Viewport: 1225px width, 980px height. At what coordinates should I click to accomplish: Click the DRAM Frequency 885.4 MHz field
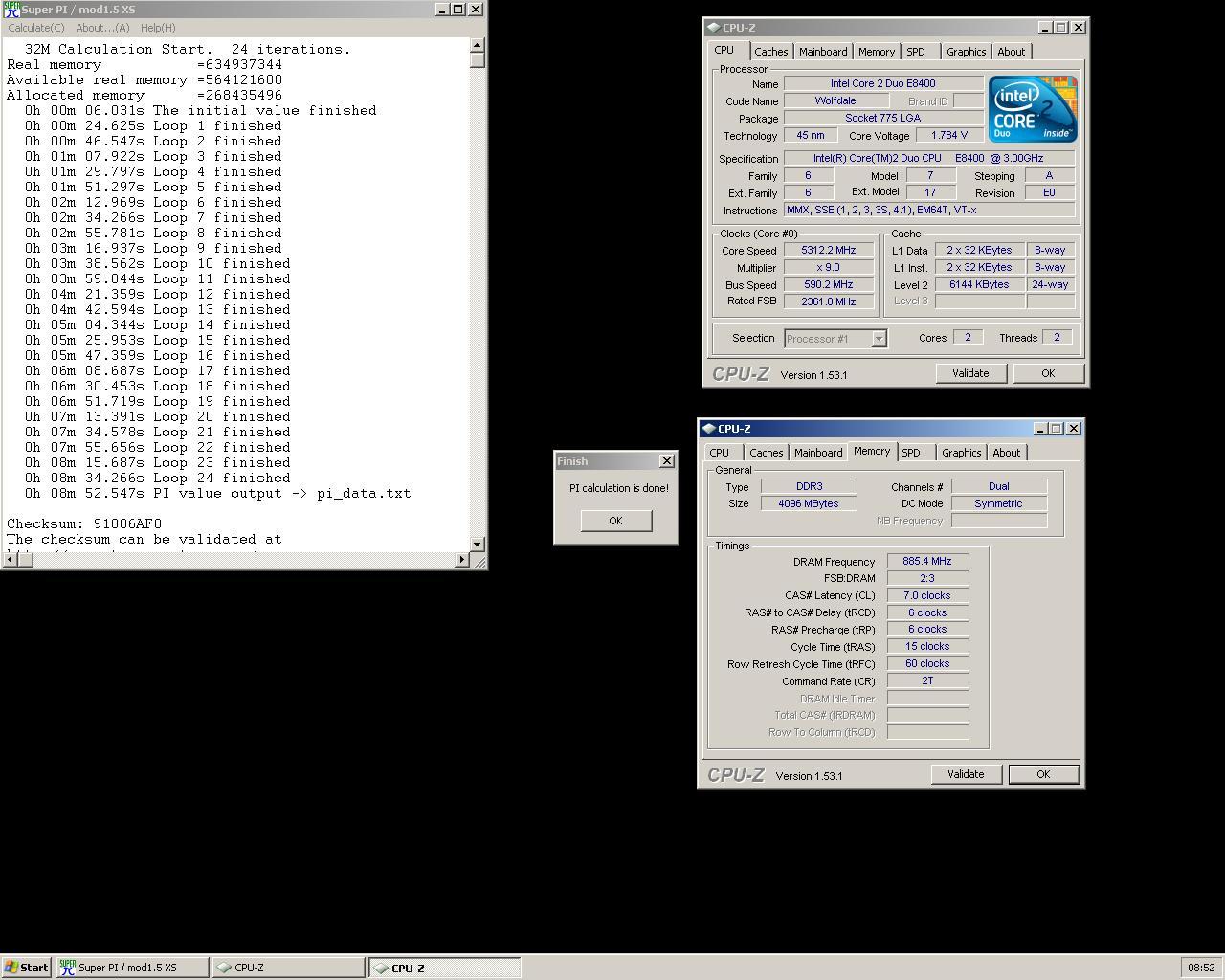[927, 561]
